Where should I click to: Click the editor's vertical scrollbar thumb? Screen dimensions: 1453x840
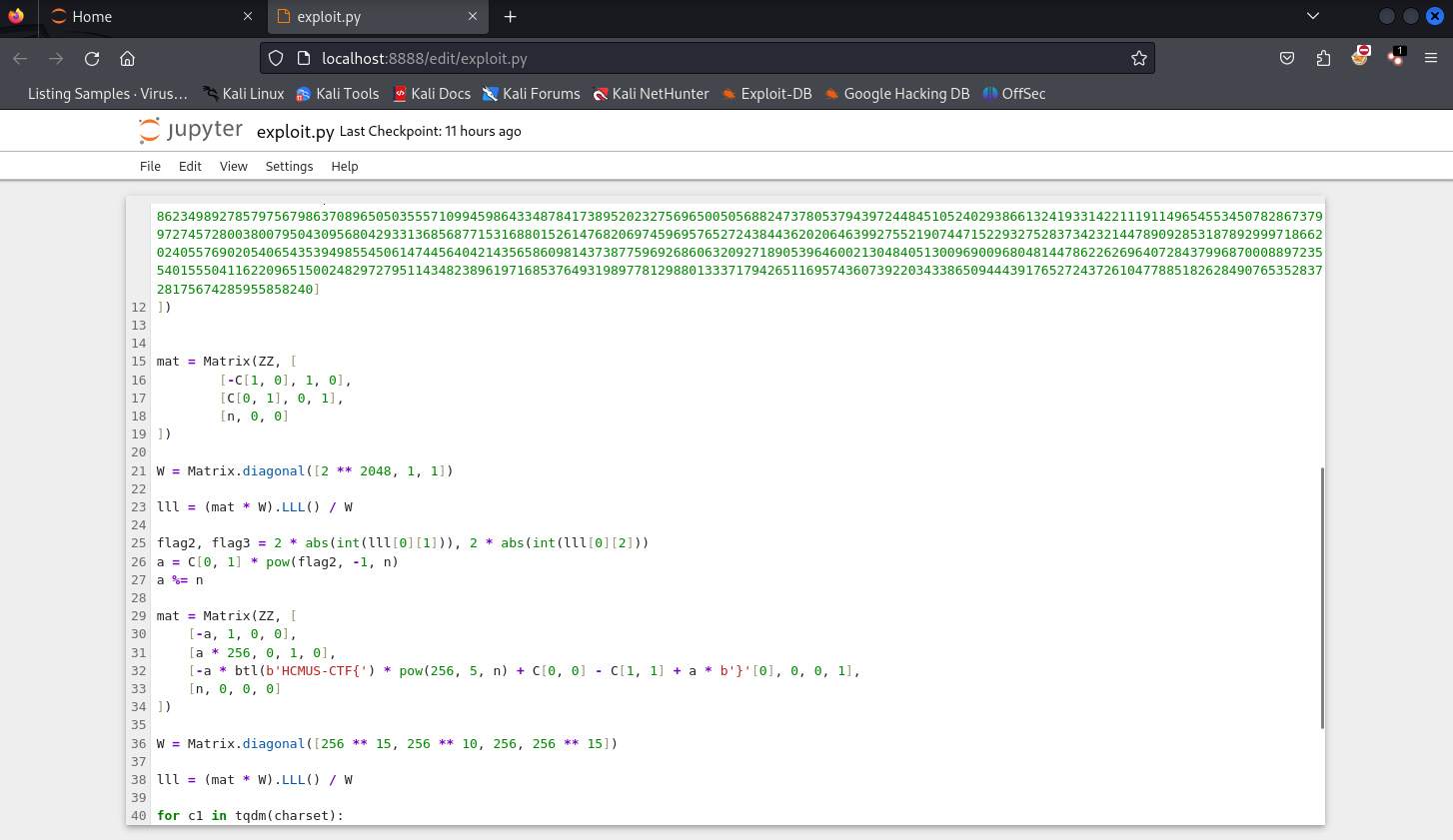click(x=1322, y=597)
